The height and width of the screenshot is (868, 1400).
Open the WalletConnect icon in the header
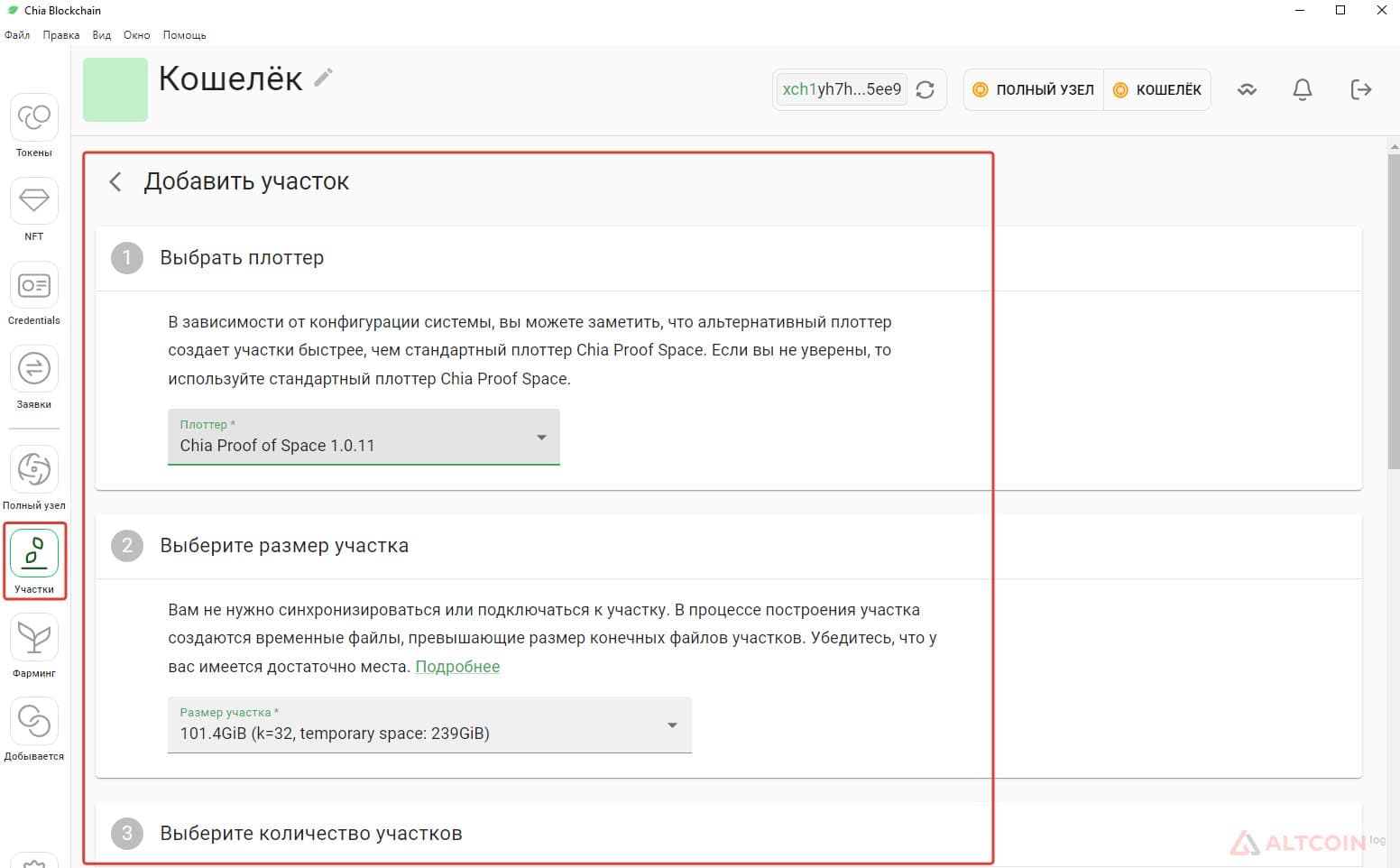pos(1247,89)
